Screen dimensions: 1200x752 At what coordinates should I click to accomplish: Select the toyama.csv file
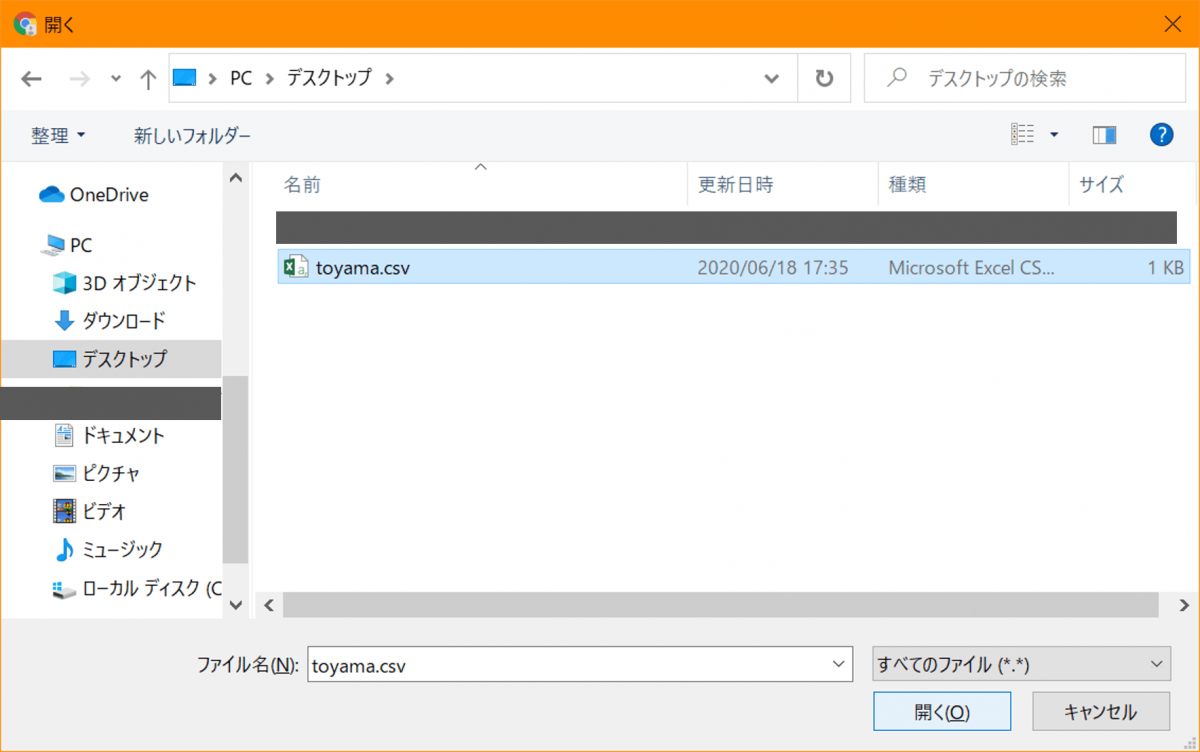click(x=363, y=267)
